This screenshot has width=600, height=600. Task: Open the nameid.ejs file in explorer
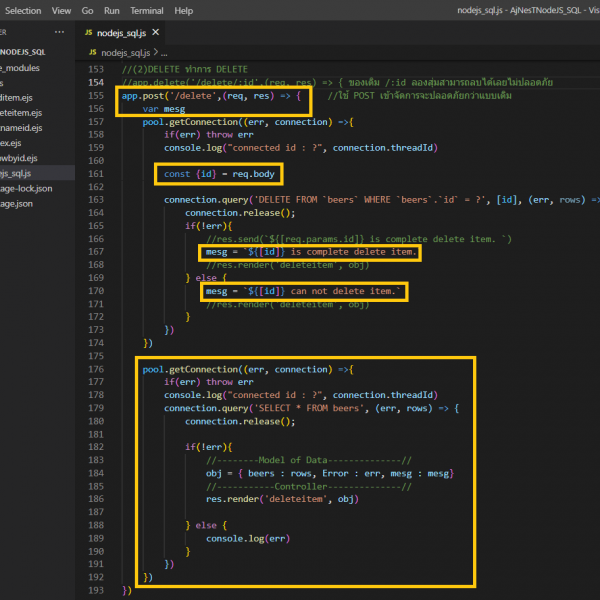point(22,128)
